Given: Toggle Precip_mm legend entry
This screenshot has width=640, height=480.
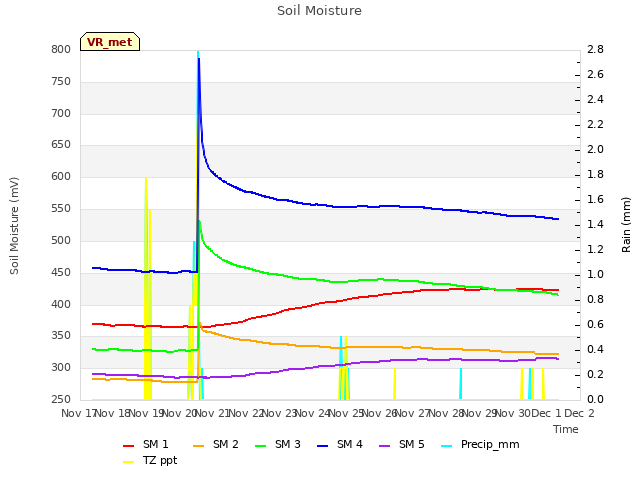Looking at the screenshot, I should tap(480, 444).
